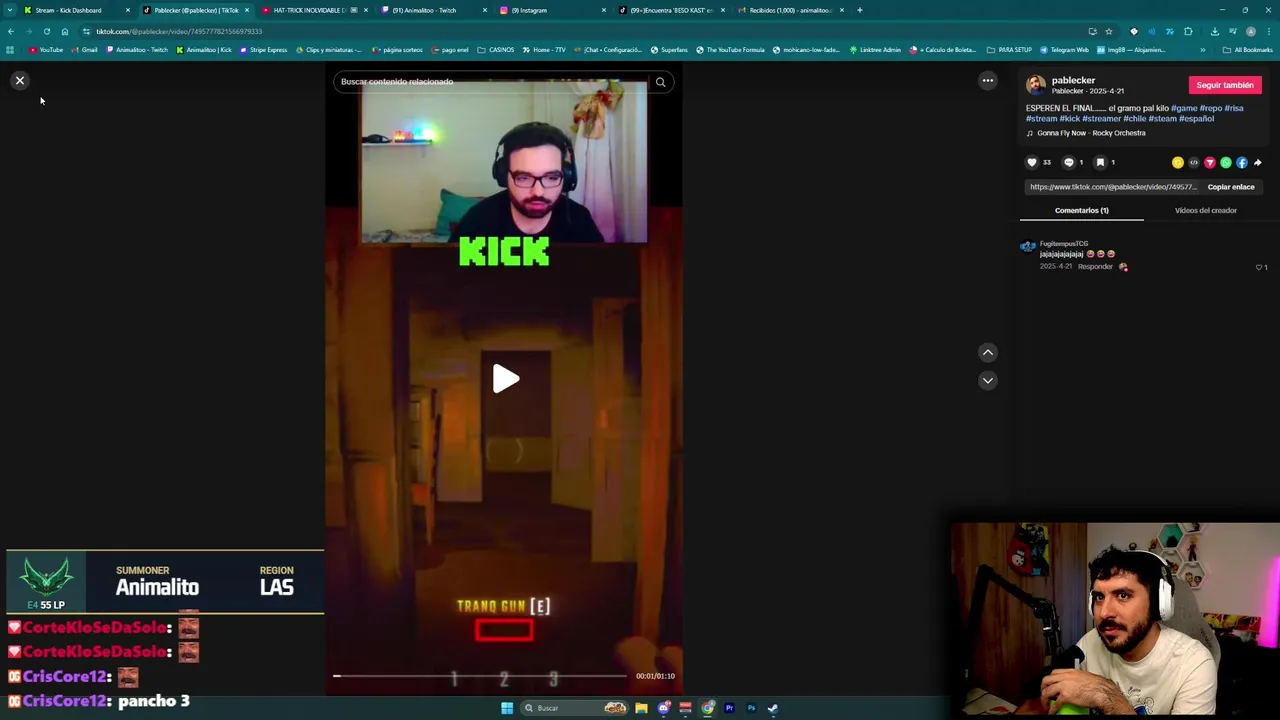Reload the page with refresh icon

point(46,31)
